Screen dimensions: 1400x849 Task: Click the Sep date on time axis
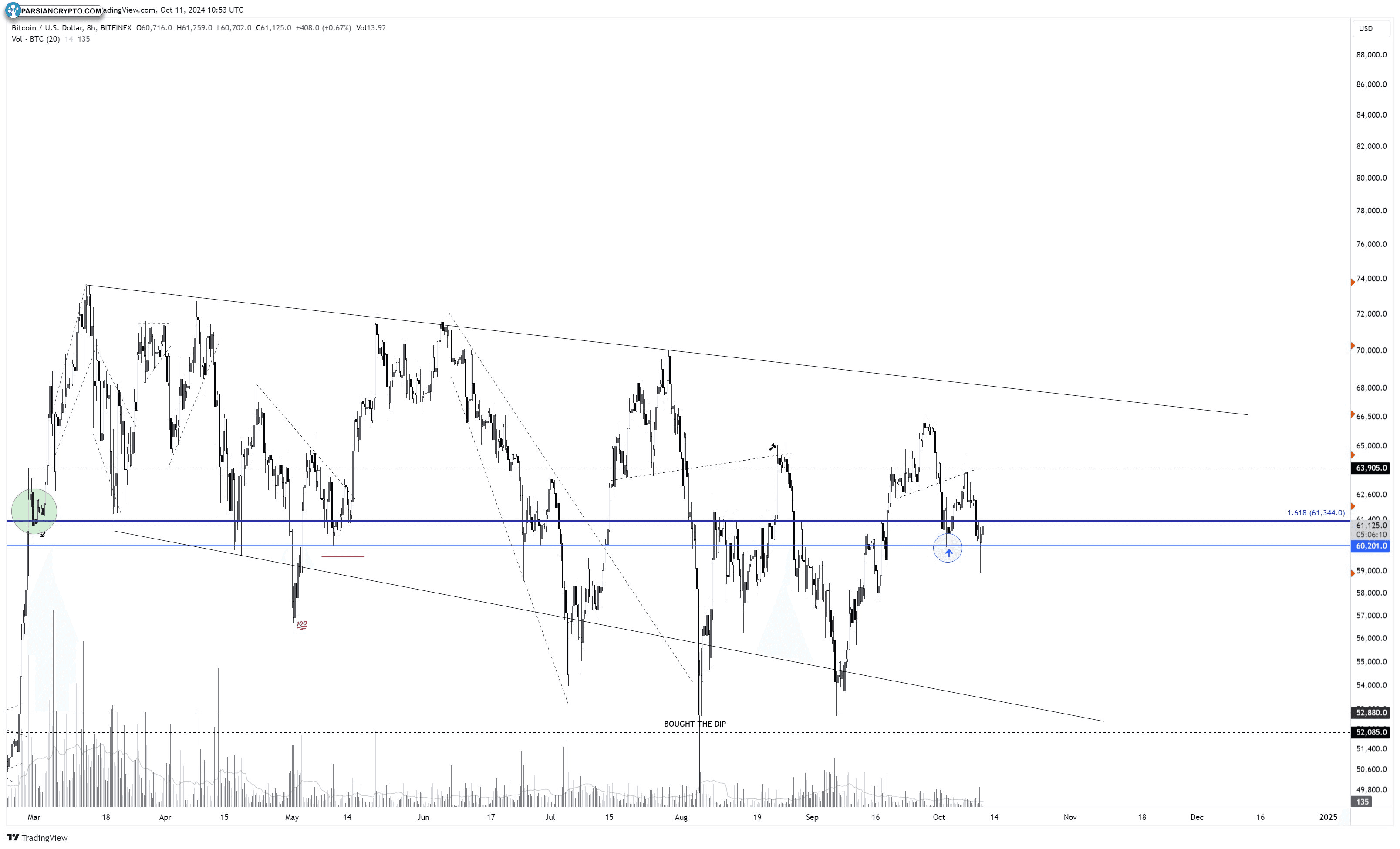pyautogui.click(x=812, y=817)
